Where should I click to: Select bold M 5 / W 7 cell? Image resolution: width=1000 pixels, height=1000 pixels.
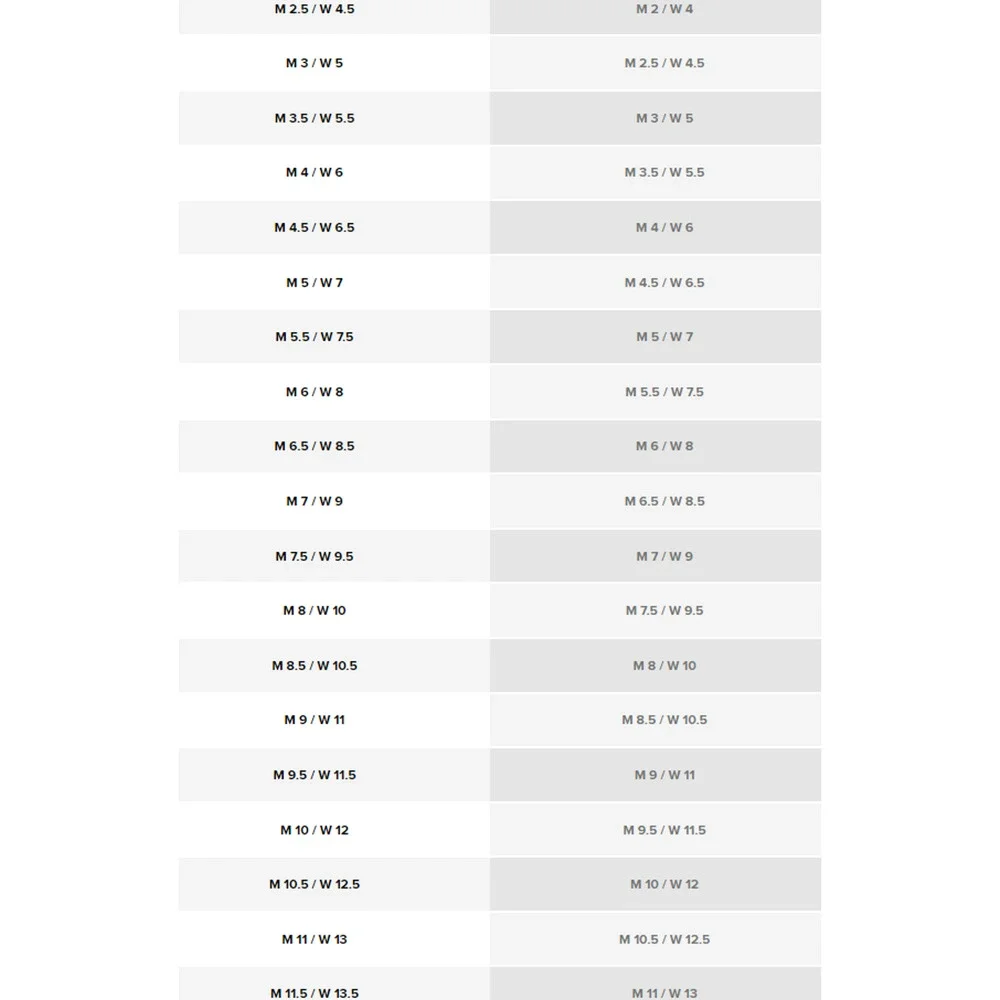[314, 283]
